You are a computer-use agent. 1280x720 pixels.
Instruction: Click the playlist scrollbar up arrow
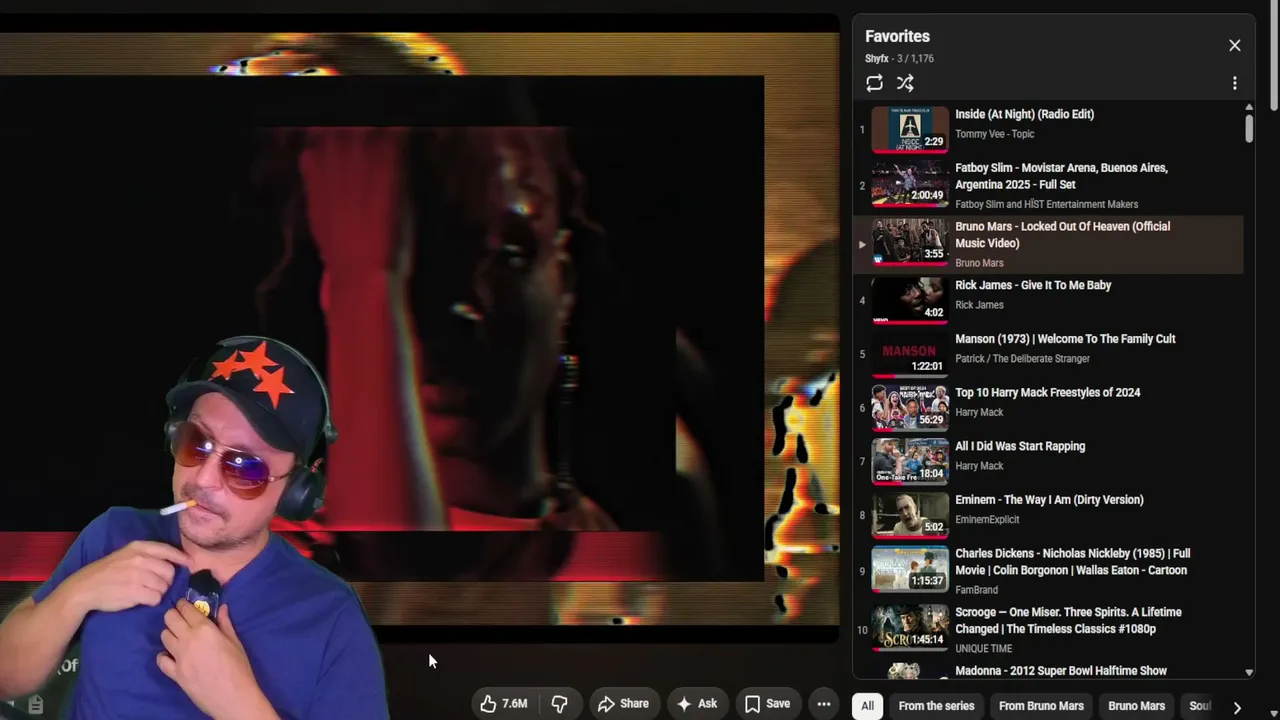pyautogui.click(x=1249, y=107)
